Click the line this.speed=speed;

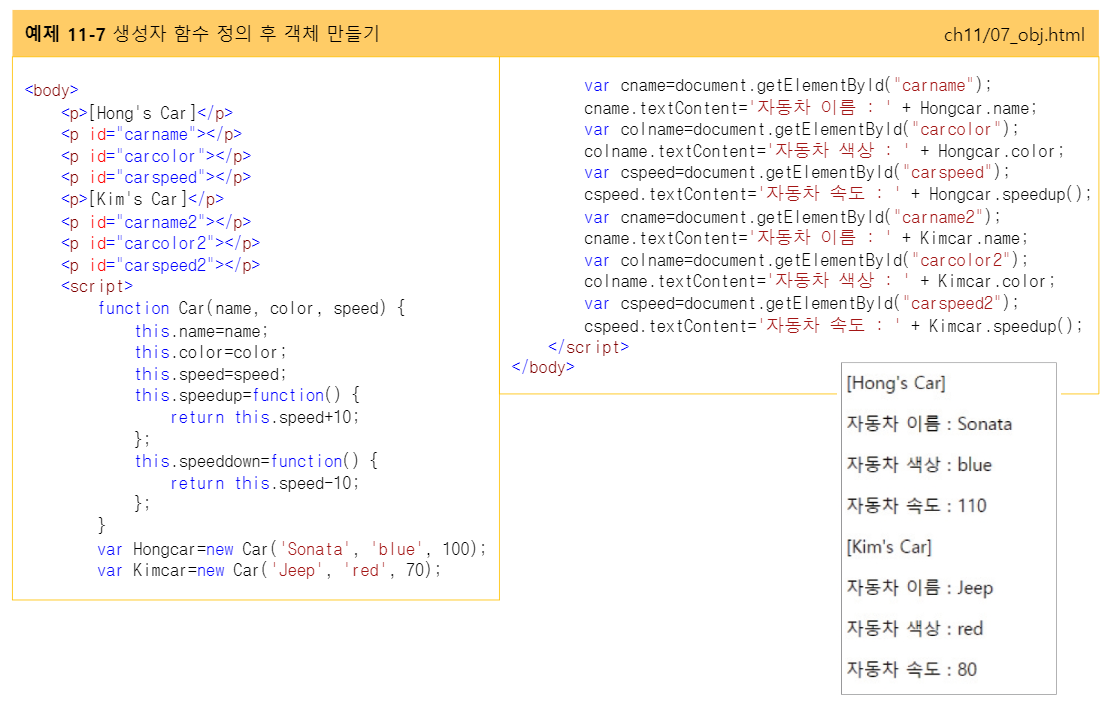click(210, 374)
